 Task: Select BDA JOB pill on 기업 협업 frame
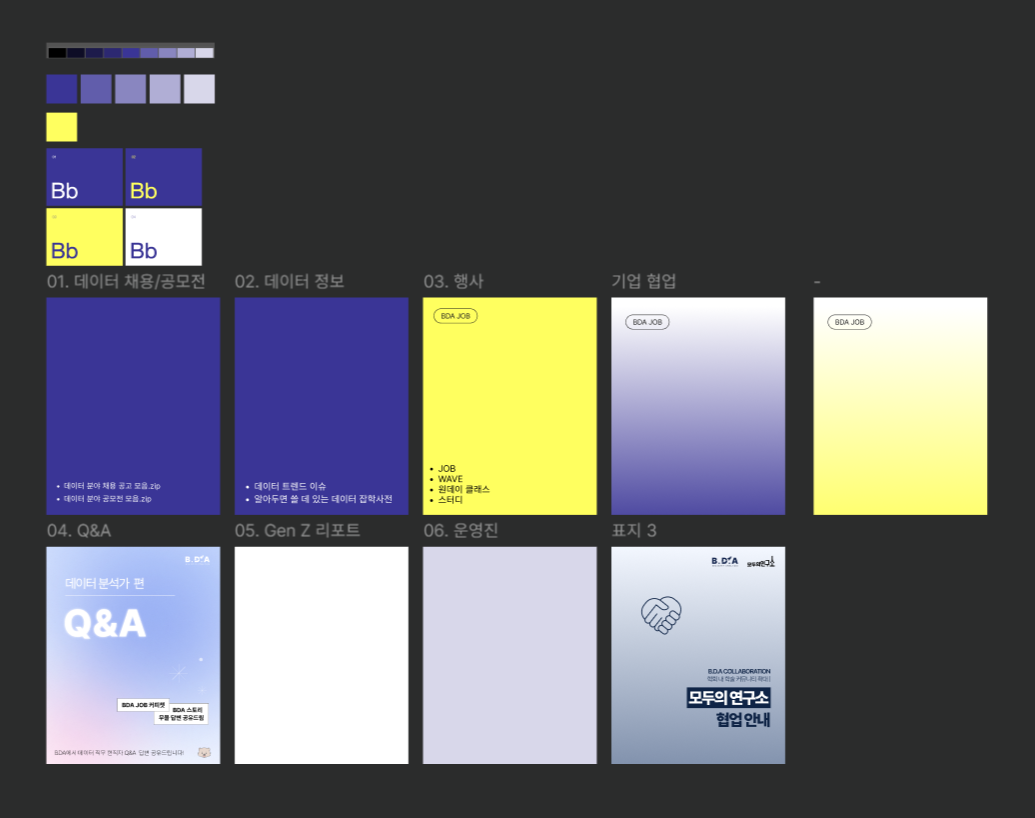pos(648,322)
